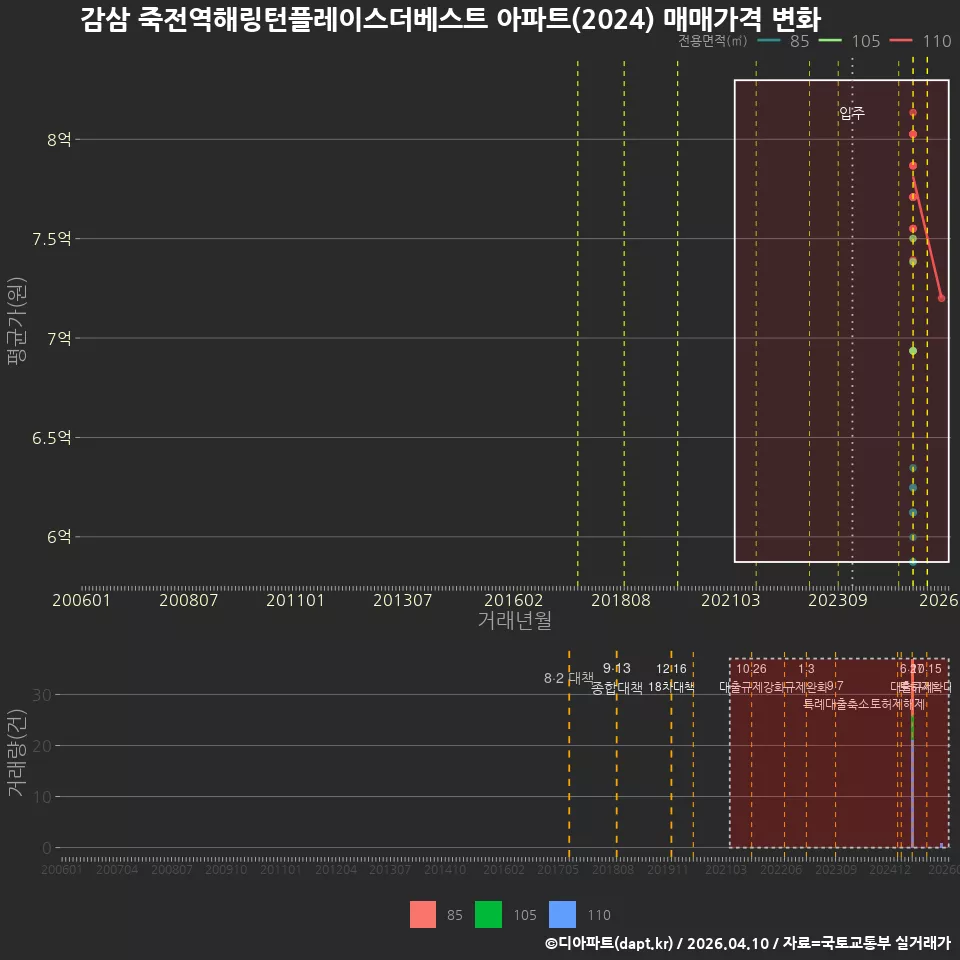Viewport: 960px width, 960px height.
Task: Click the 202412 label on volume chart axis
Action: coord(890,869)
